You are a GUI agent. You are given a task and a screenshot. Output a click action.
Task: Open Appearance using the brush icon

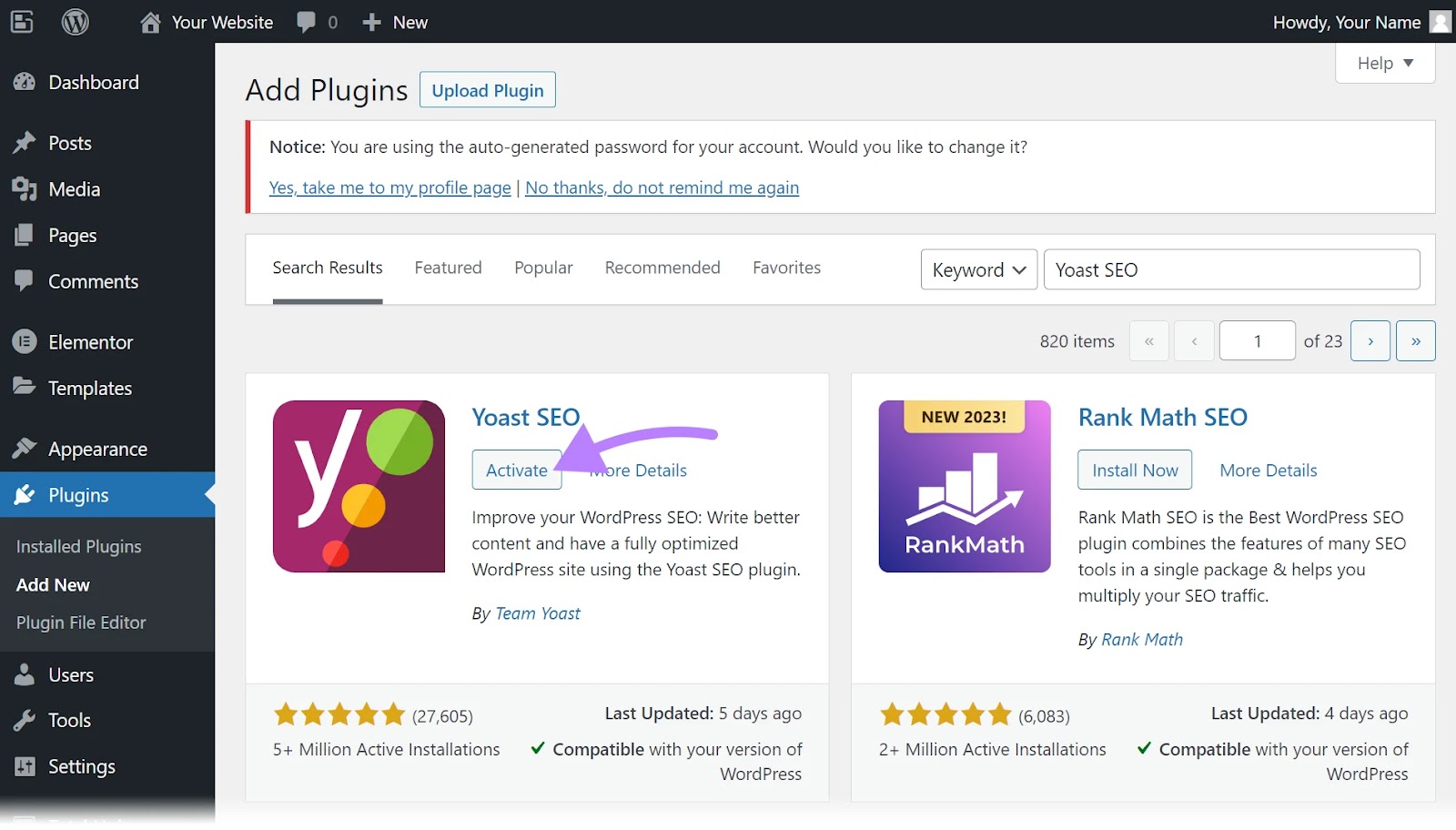(x=25, y=449)
